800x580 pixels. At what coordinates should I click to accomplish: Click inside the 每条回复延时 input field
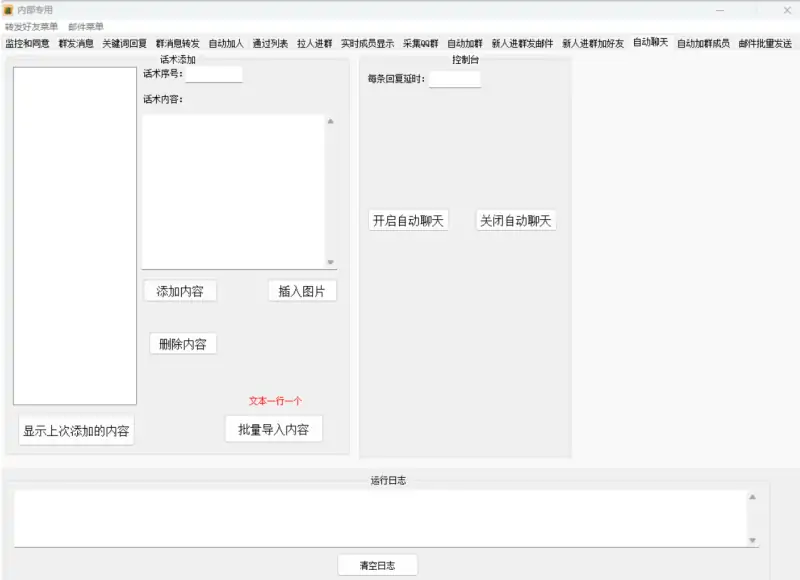click(454, 79)
